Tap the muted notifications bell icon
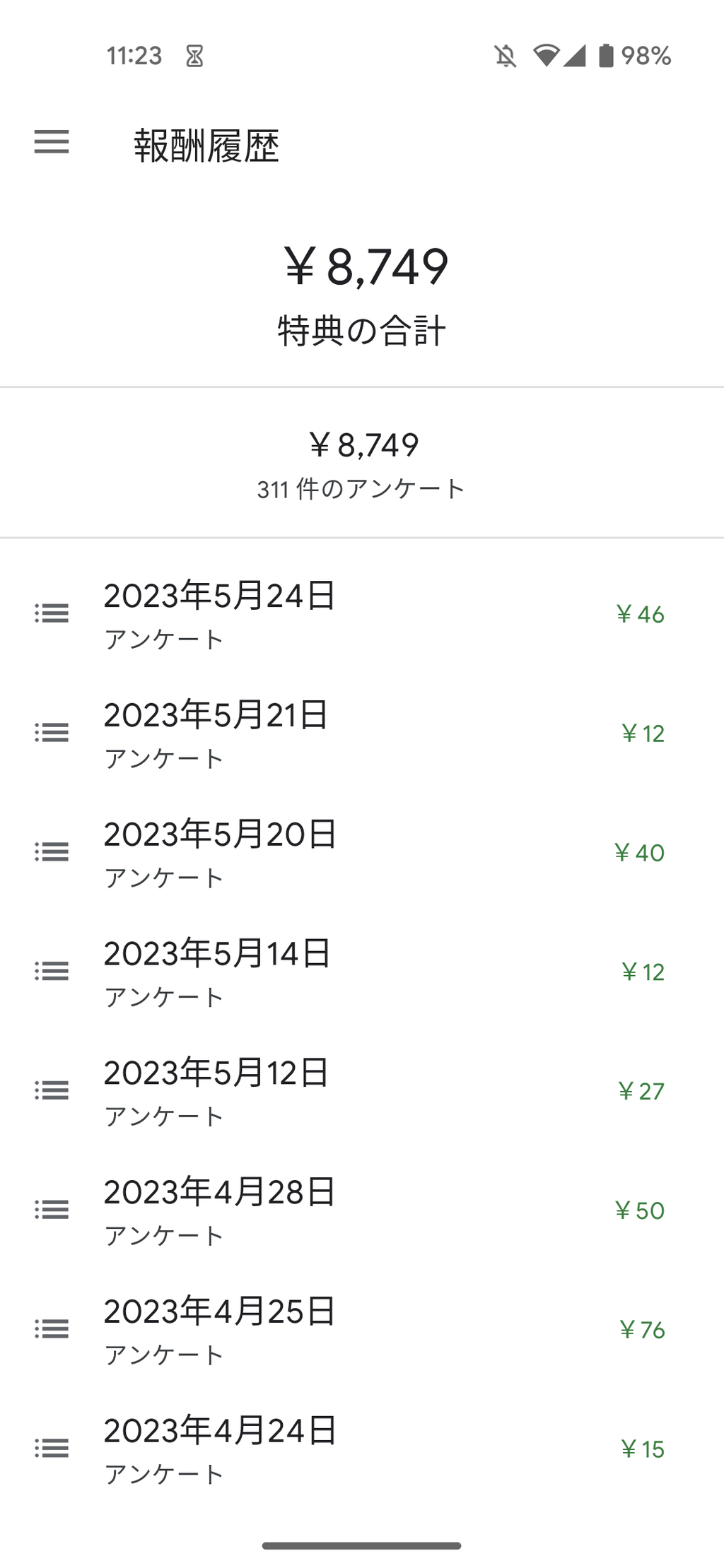Image resolution: width=724 pixels, height=1568 pixels. coord(505,55)
